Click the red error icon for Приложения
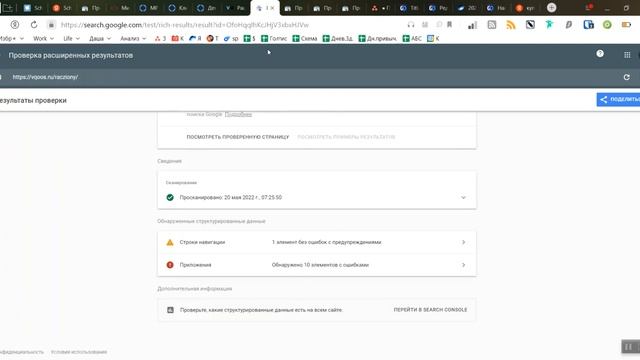Image resolution: width=640 pixels, height=360 pixels. (x=170, y=265)
